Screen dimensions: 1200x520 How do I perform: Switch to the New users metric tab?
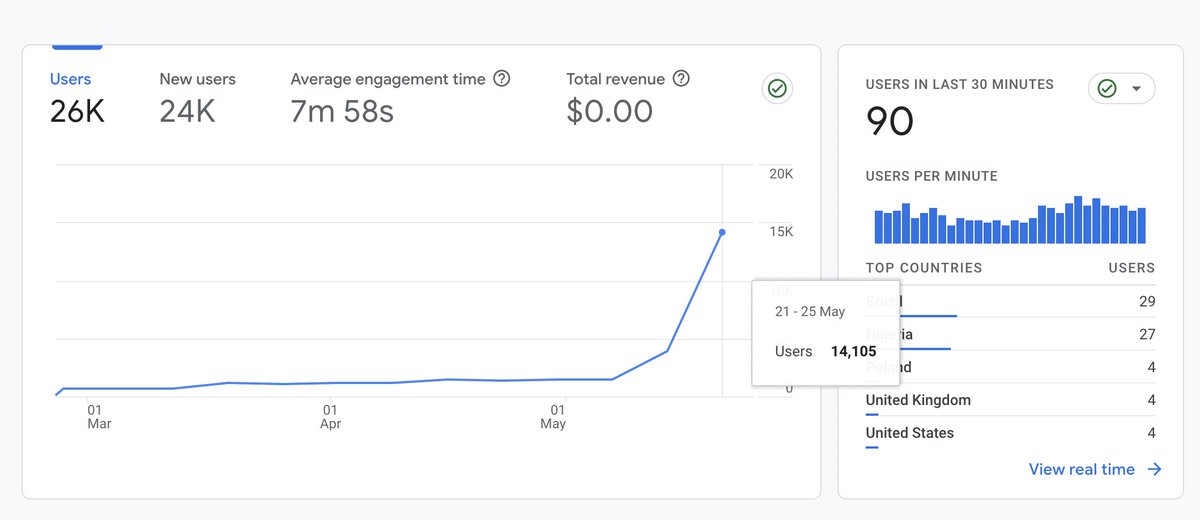click(197, 79)
